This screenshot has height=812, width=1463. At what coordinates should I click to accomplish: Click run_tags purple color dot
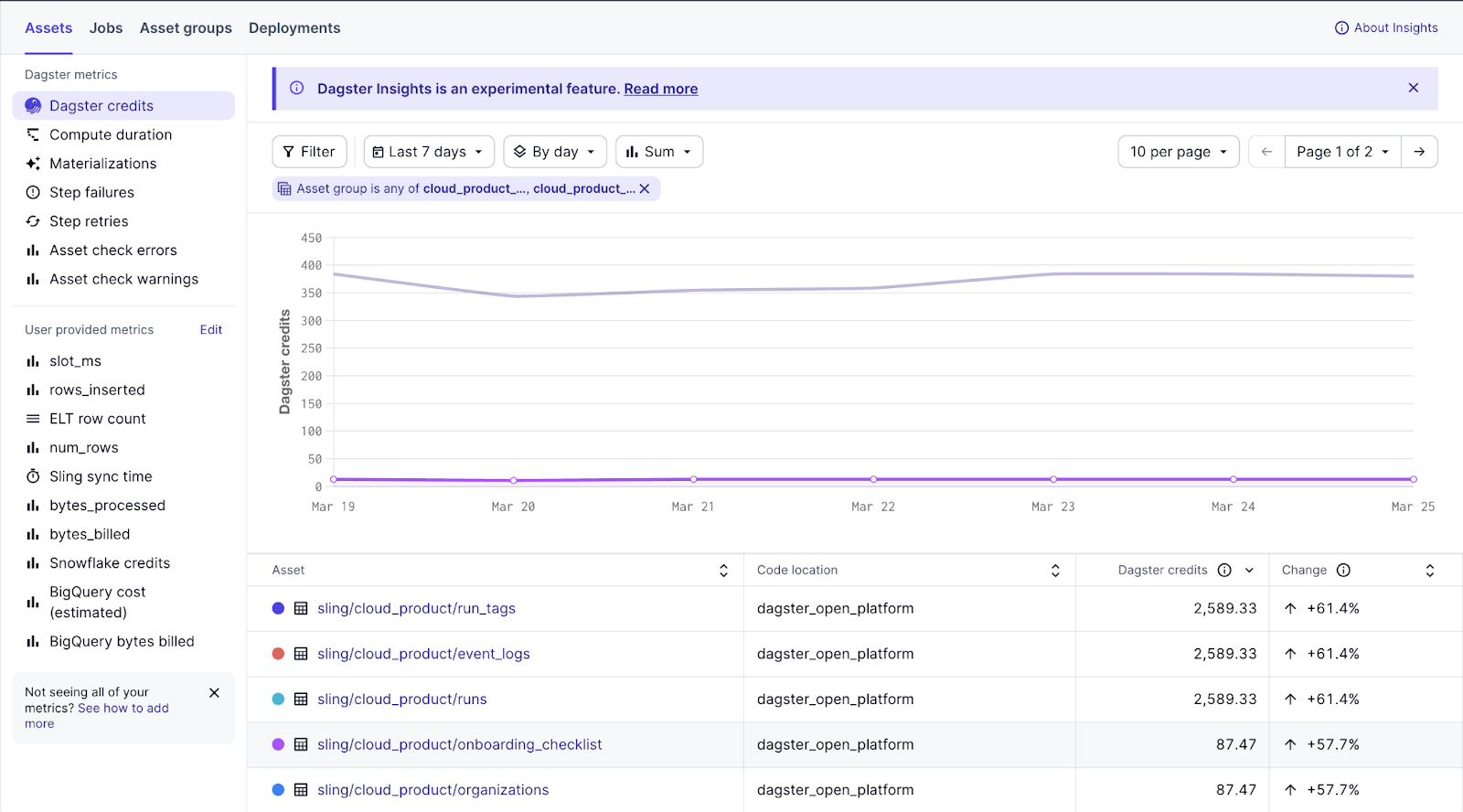[x=278, y=608]
